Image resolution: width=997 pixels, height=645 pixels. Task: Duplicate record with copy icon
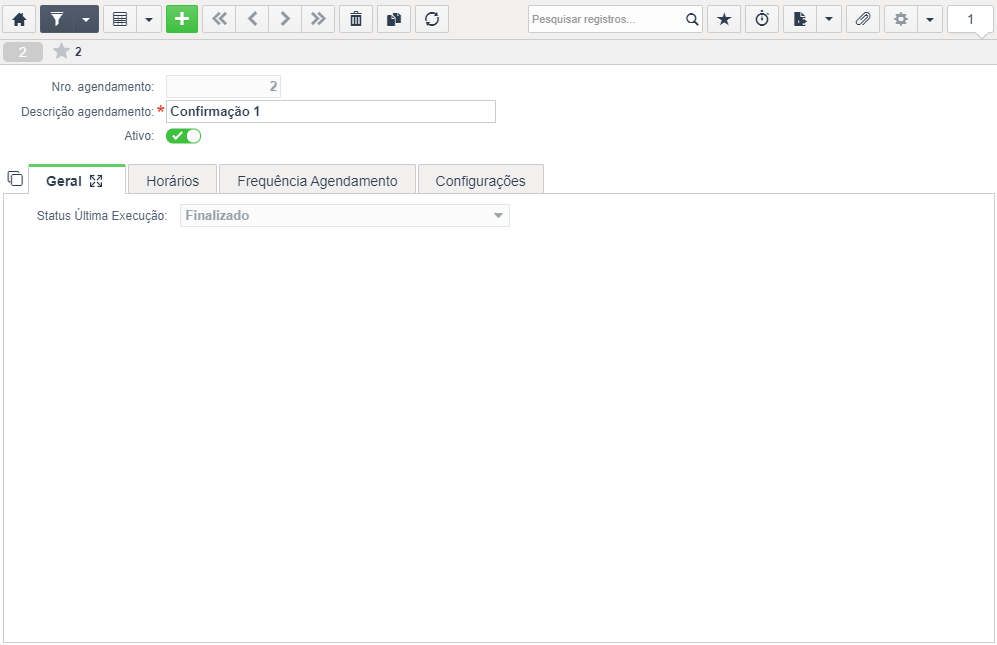394,19
